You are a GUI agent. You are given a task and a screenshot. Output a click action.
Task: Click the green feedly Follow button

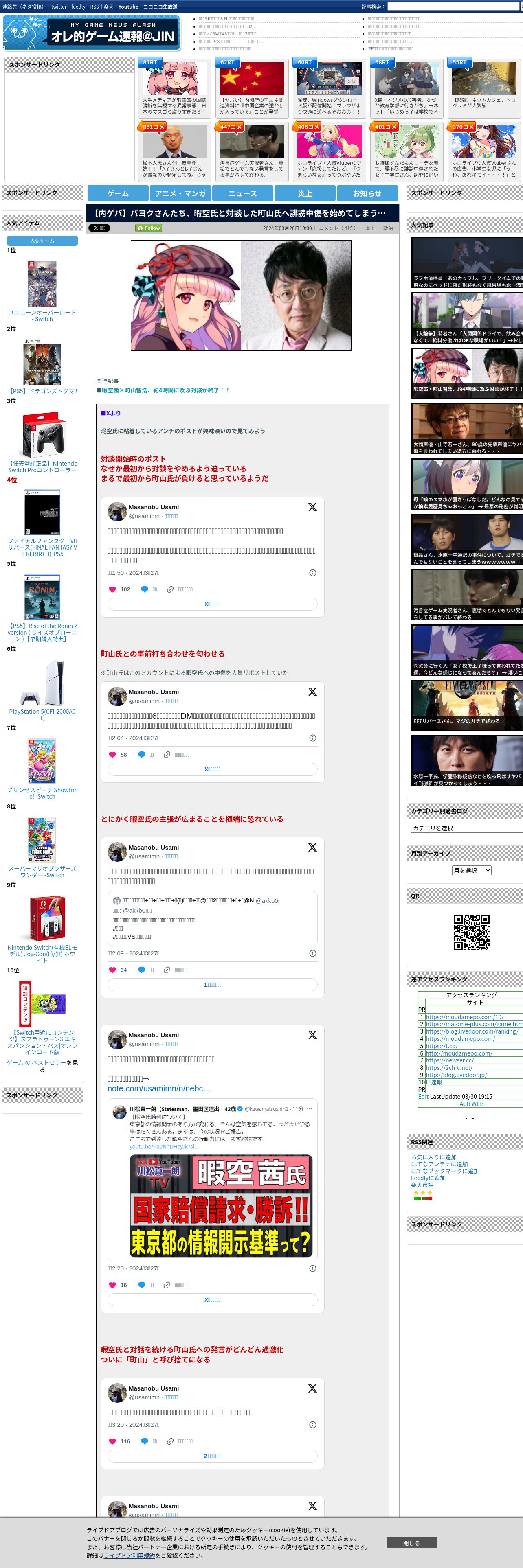click(x=149, y=228)
